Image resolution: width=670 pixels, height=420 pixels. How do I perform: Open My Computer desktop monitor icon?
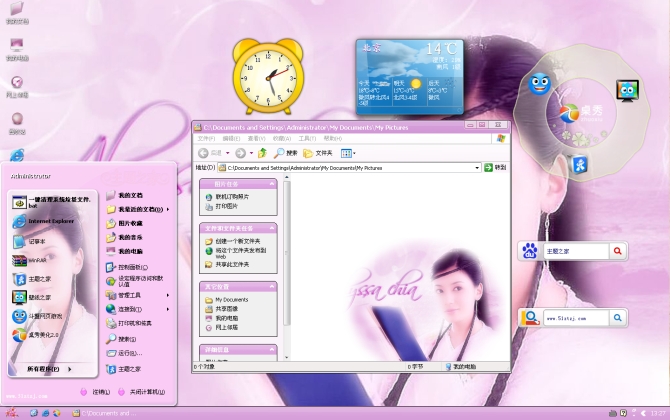[x=17, y=45]
